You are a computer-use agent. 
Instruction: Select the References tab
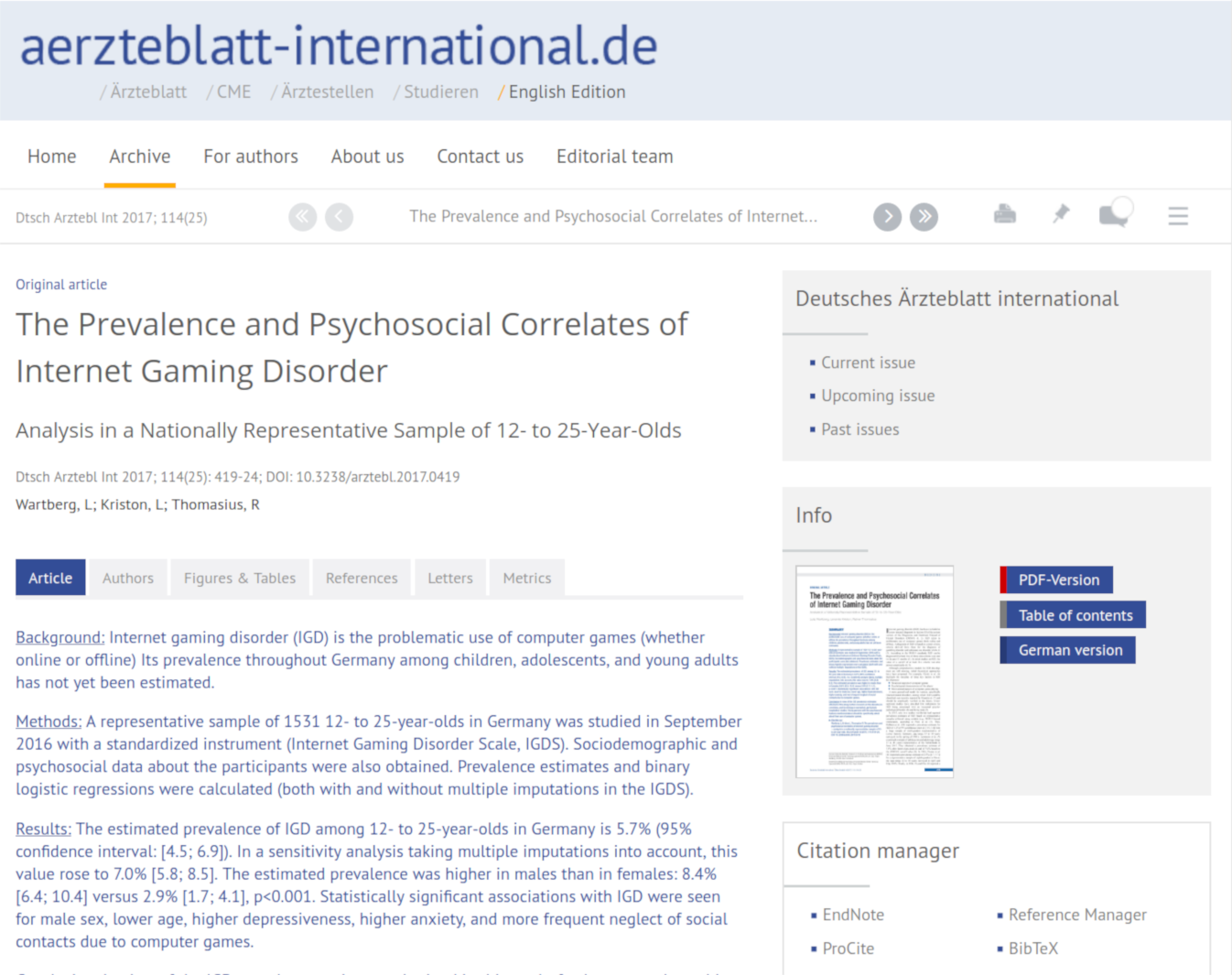tap(362, 578)
